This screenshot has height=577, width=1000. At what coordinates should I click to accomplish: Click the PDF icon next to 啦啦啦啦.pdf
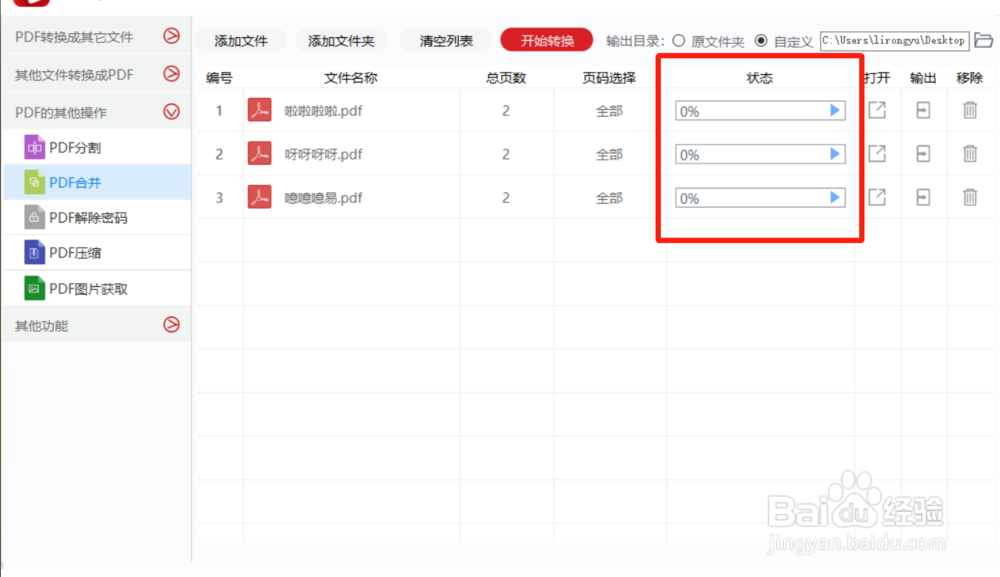(259, 111)
